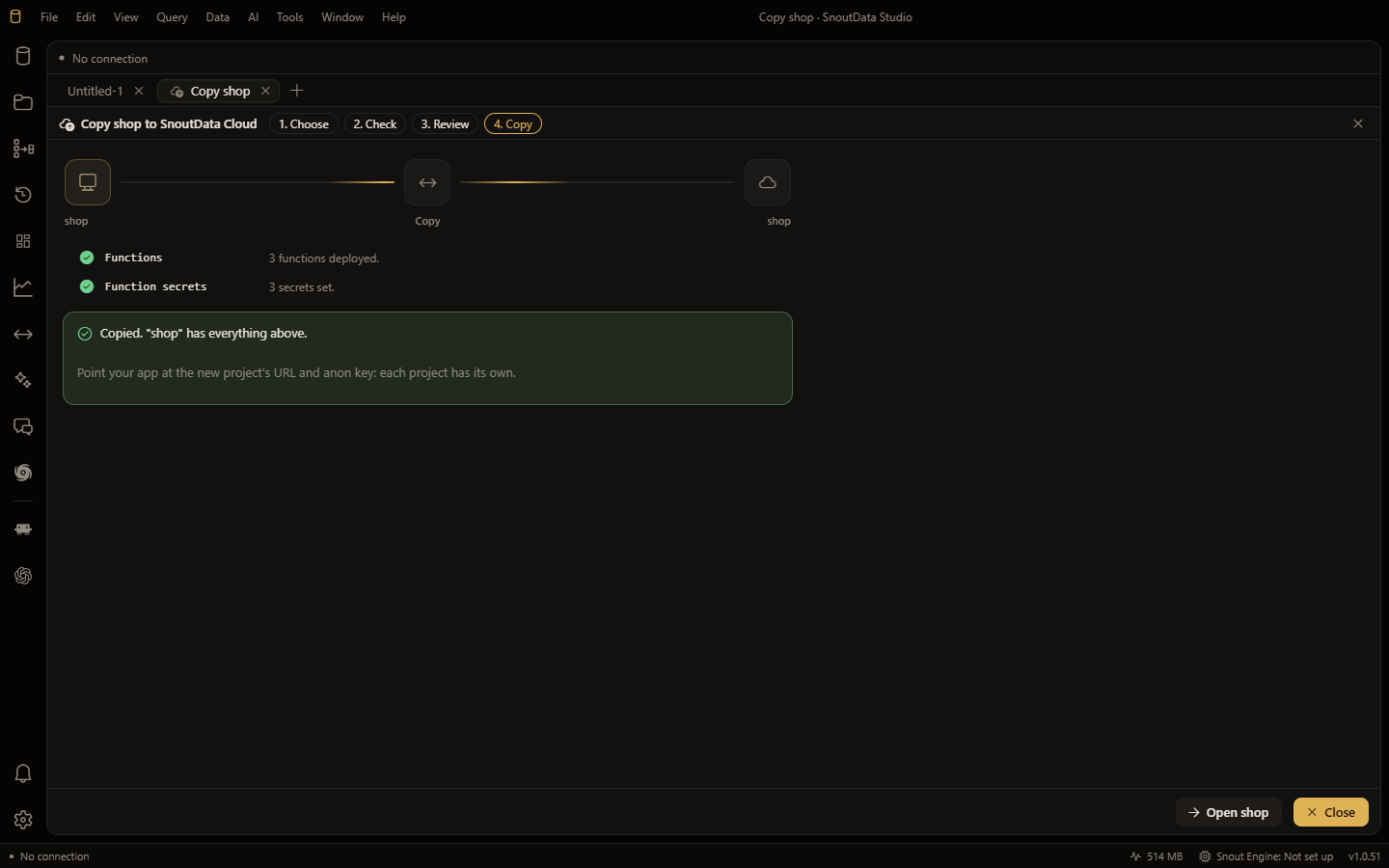This screenshot has height=868, width=1389.
Task: Click the Snout Engine: Not set up status
Action: (x=1266, y=856)
